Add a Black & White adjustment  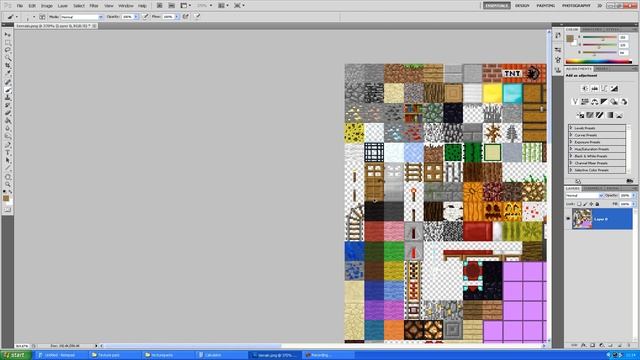604,102
